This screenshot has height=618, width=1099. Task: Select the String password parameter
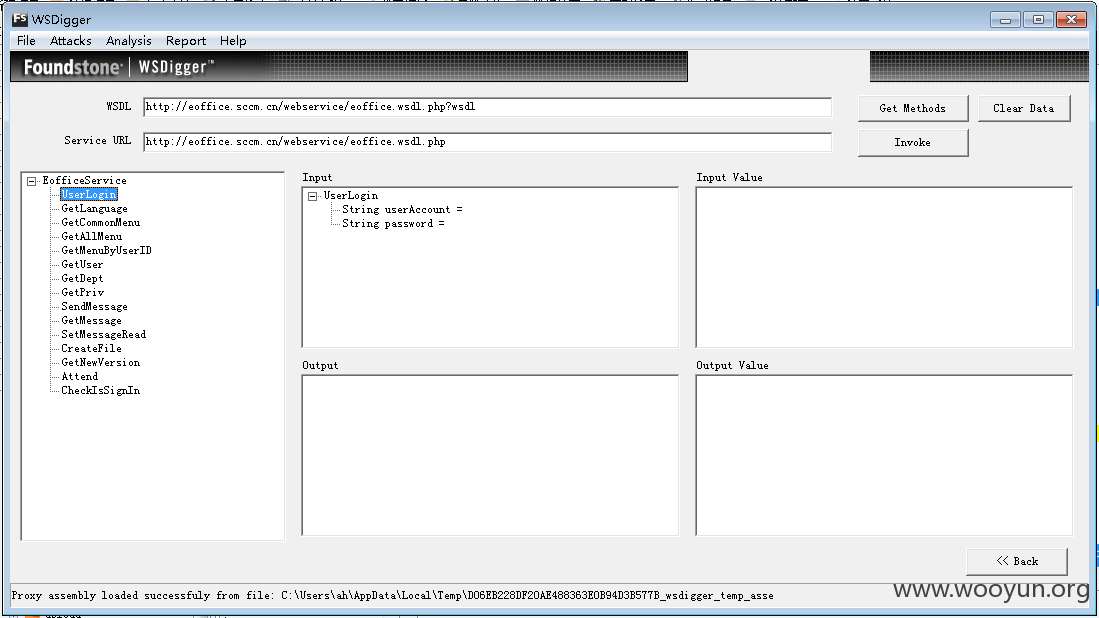click(x=392, y=224)
